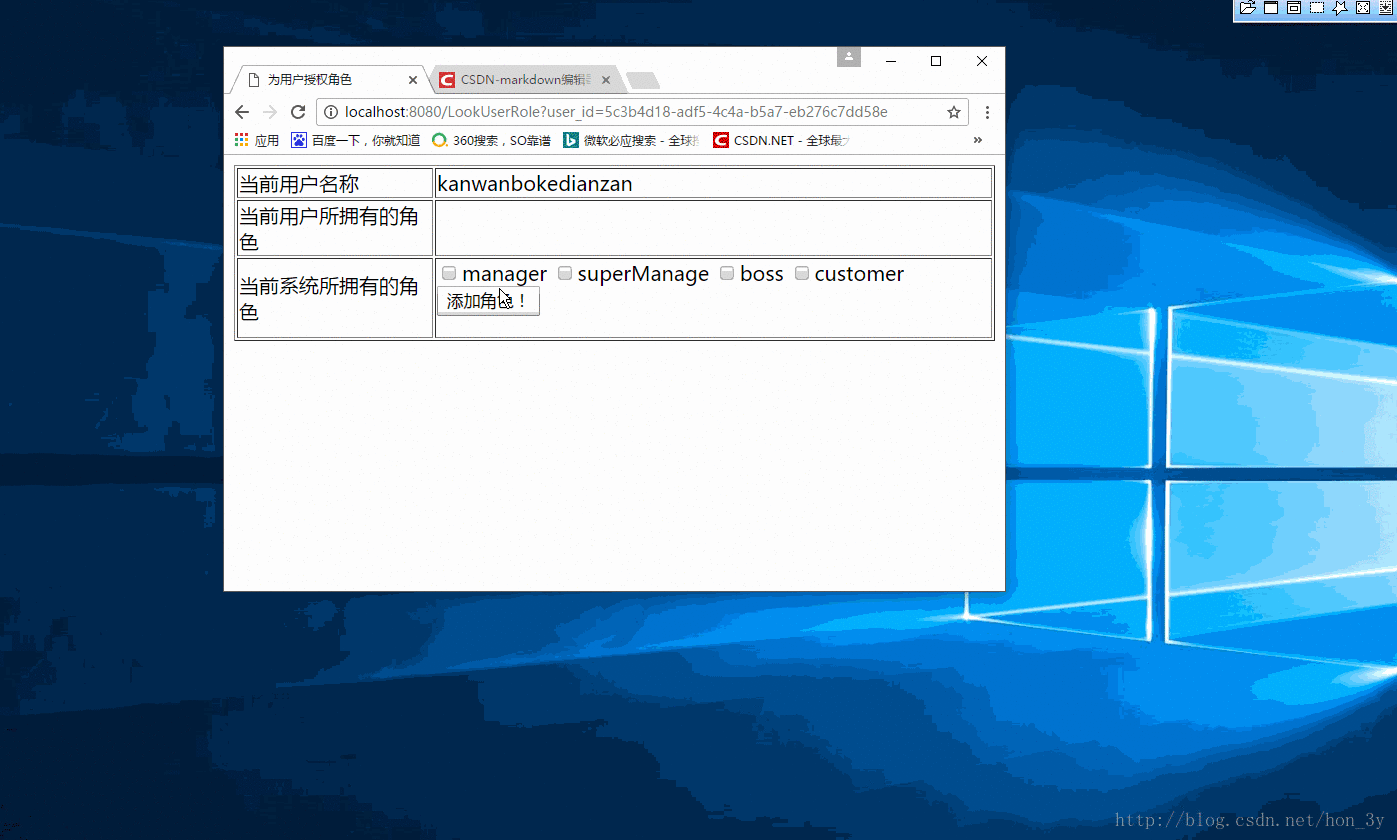Tick the superManage role checkbox

click(x=565, y=273)
